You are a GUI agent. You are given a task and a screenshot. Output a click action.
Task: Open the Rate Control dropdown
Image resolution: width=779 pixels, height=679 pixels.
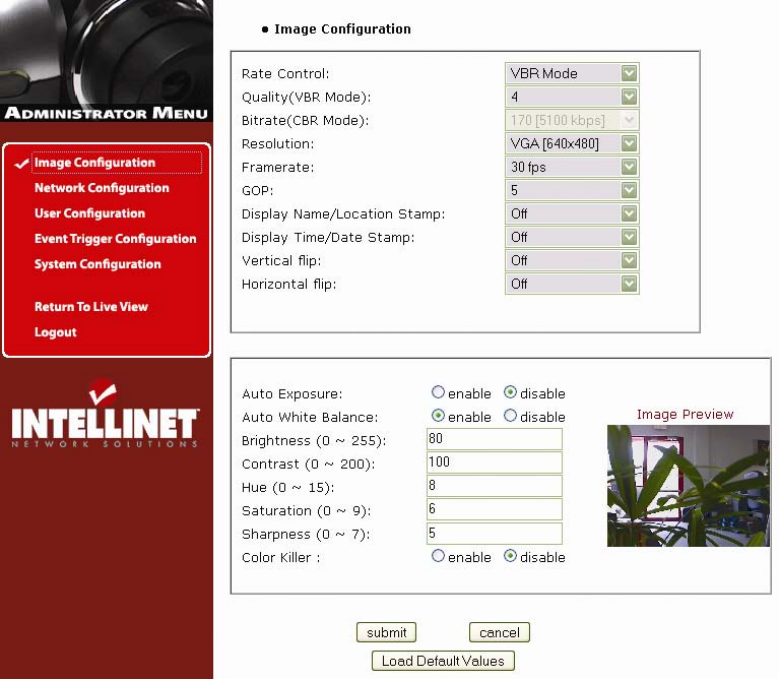coord(572,74)
